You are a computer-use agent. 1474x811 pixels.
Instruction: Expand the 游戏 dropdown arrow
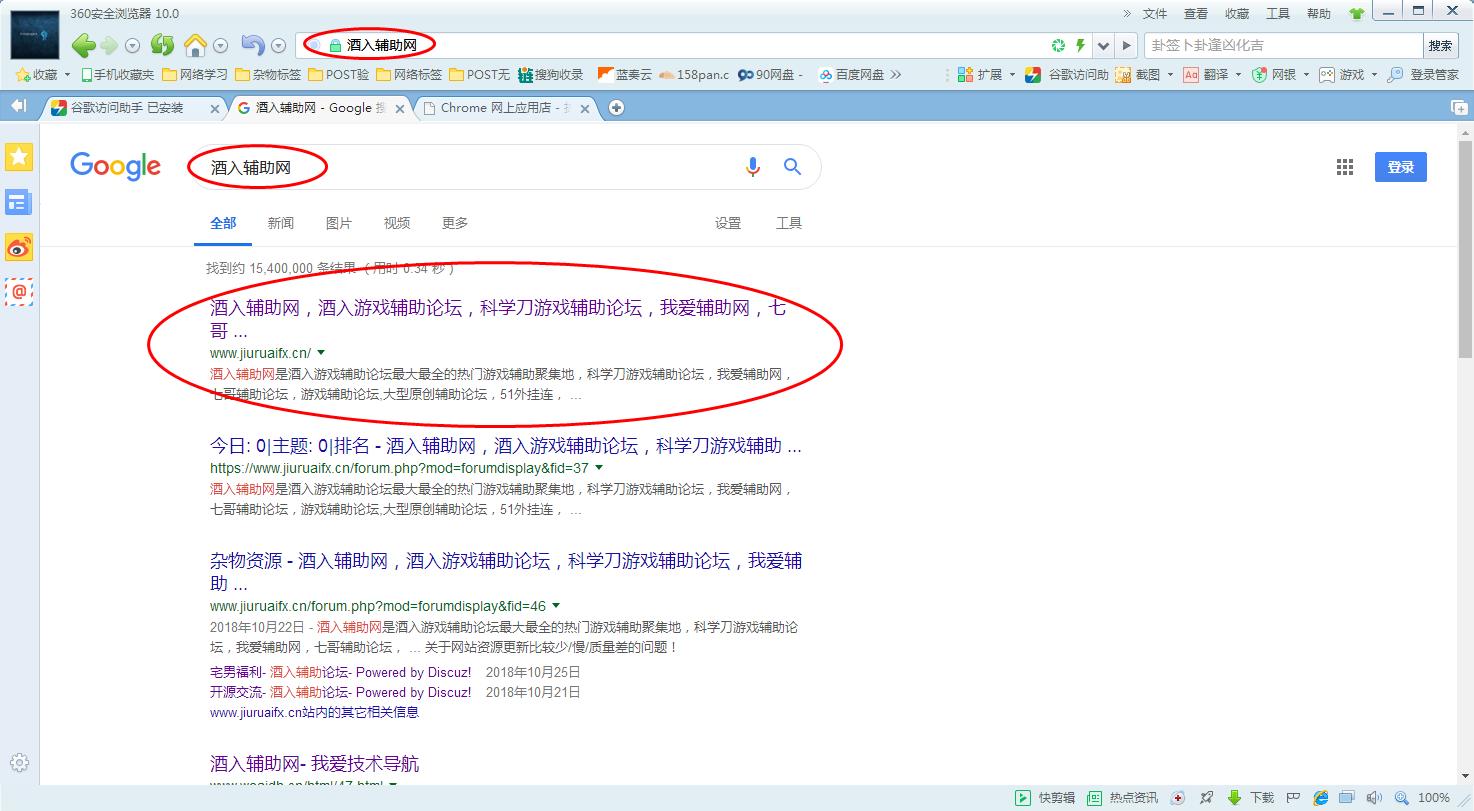tap(1374, 74)
